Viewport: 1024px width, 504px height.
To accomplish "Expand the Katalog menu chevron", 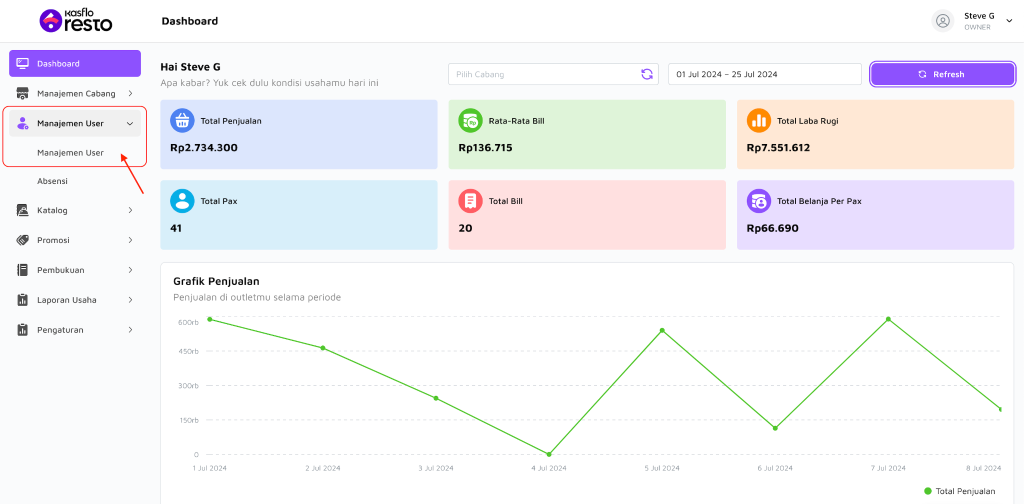I will pyautogui.click(x=130, y=210).
